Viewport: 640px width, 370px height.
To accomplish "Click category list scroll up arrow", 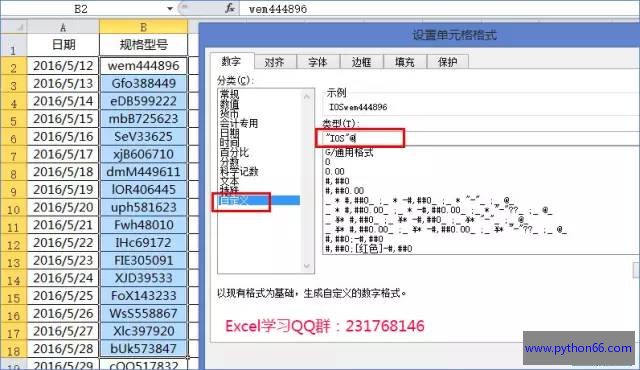I will [x=307, y=97].
